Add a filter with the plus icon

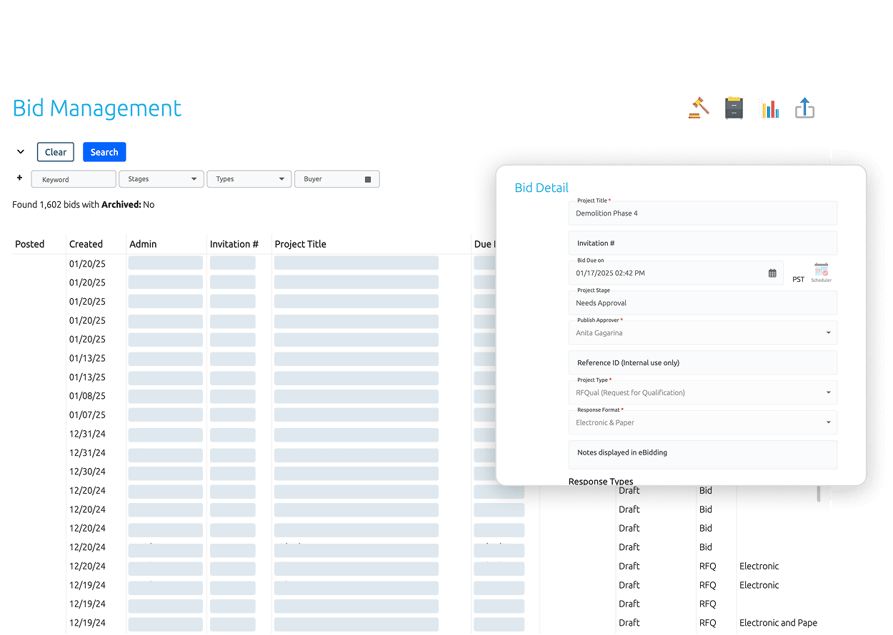(19, 178)
